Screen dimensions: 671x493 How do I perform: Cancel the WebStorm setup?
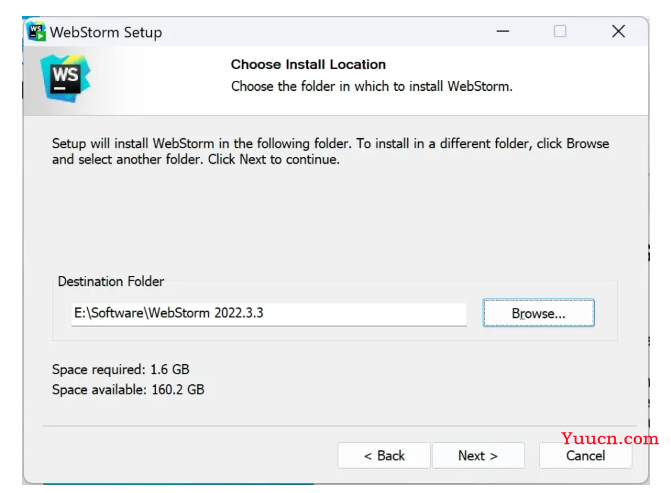tap(585, 455)
